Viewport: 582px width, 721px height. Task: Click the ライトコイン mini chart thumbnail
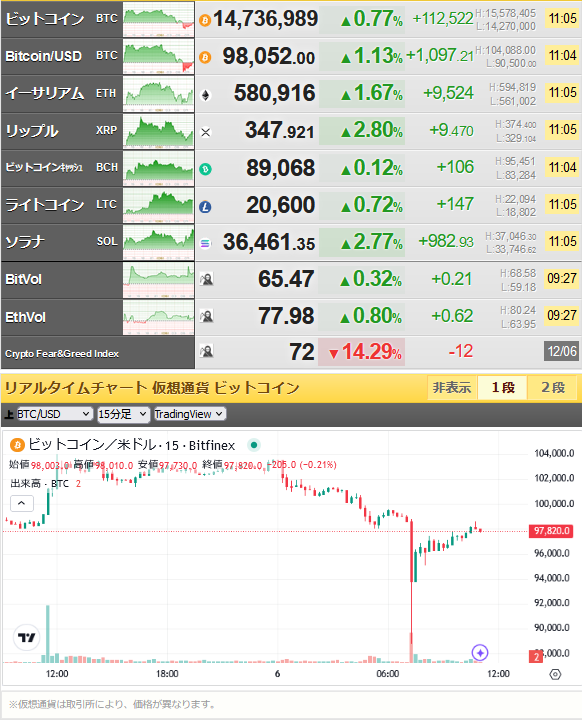pyautogui.click(x=159, y=206)
